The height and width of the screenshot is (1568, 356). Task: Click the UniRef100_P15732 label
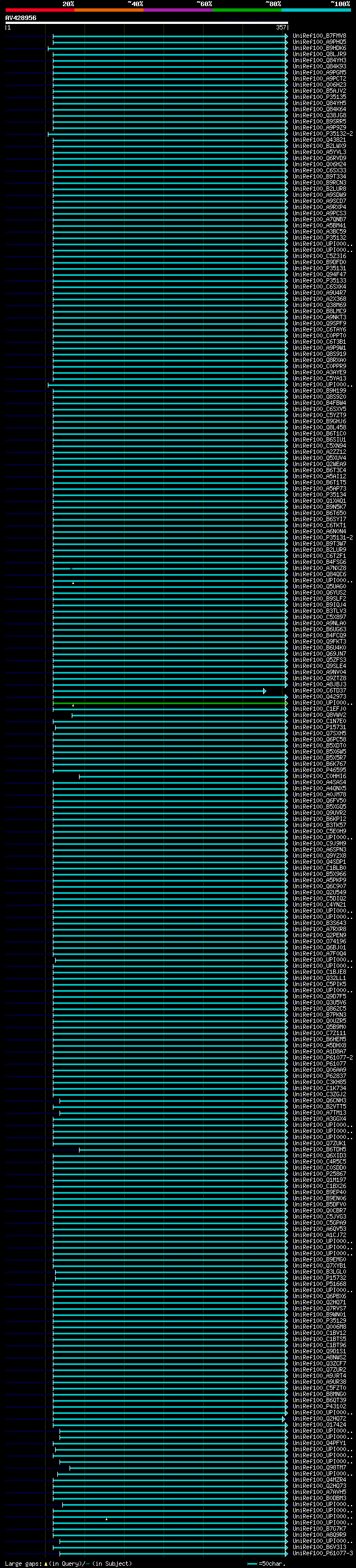[x=319, y=1278]
